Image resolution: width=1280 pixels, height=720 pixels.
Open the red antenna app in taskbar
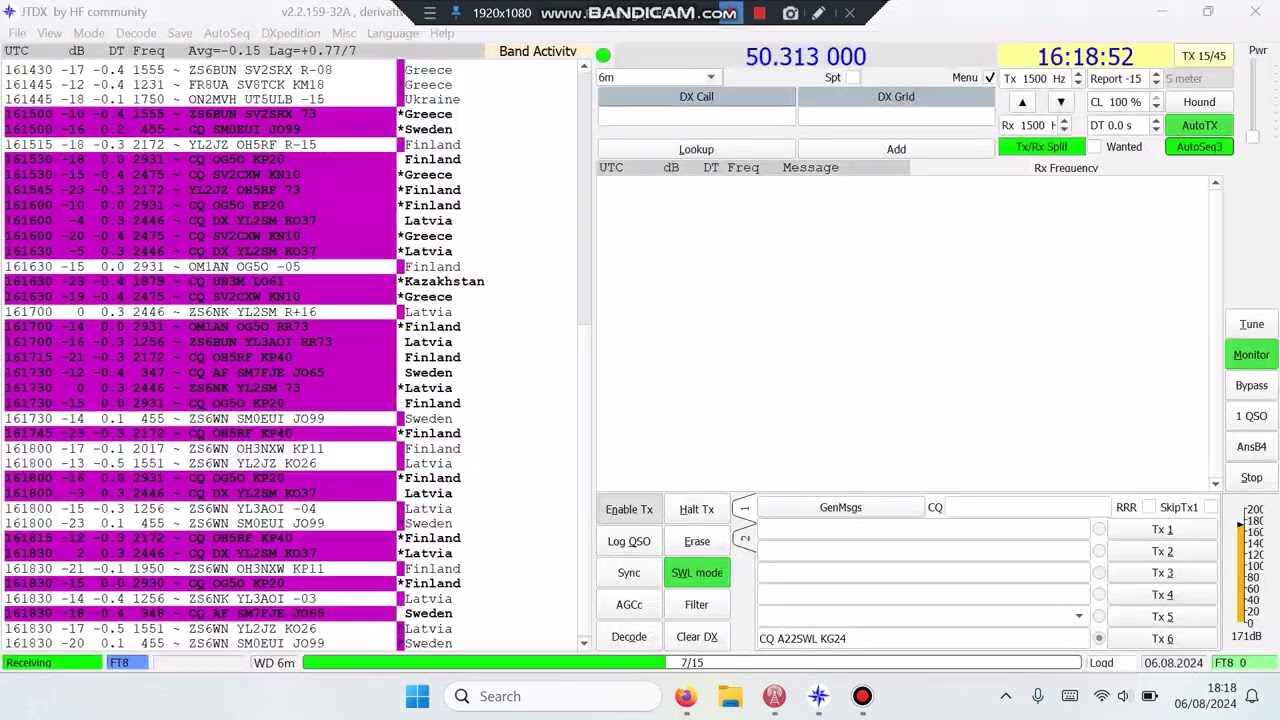(774, 696)
